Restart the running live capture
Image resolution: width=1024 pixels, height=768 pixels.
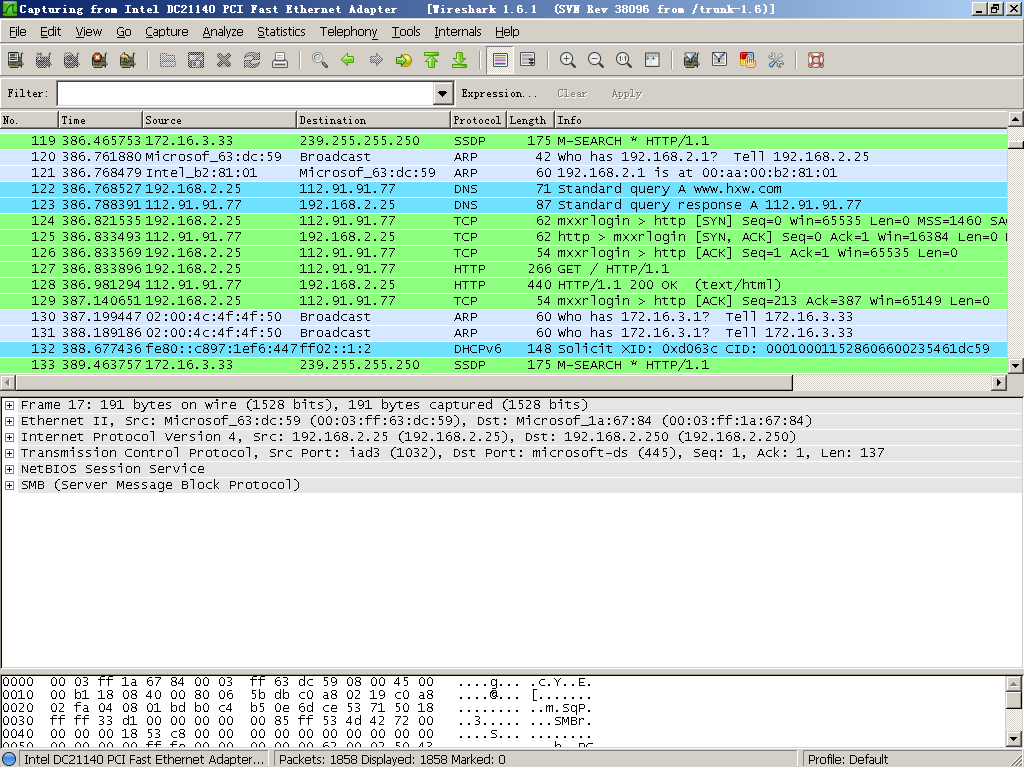point(127,60)
